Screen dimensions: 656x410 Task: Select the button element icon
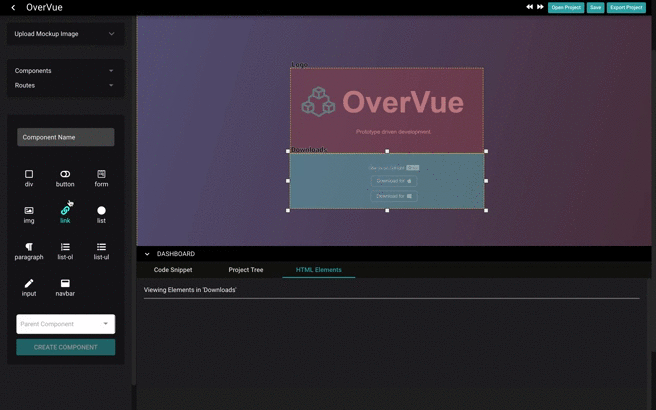(65, 174)
